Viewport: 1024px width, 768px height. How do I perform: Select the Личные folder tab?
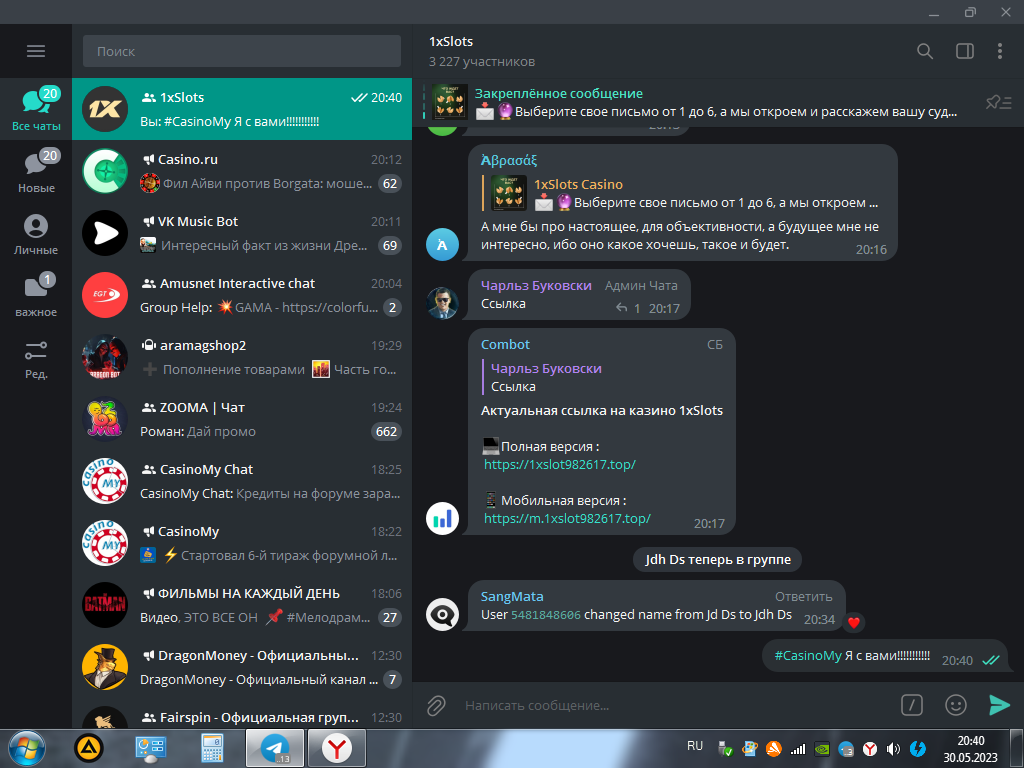pos(36,233)
